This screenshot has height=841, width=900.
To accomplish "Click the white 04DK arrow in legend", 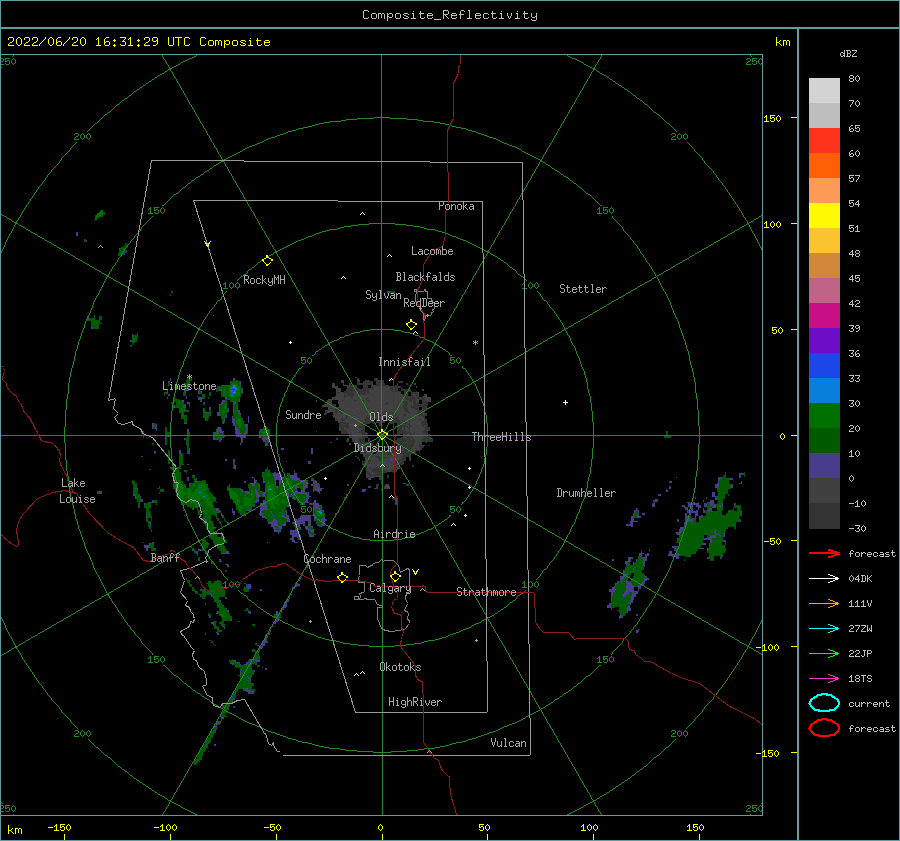I will 824,579.
